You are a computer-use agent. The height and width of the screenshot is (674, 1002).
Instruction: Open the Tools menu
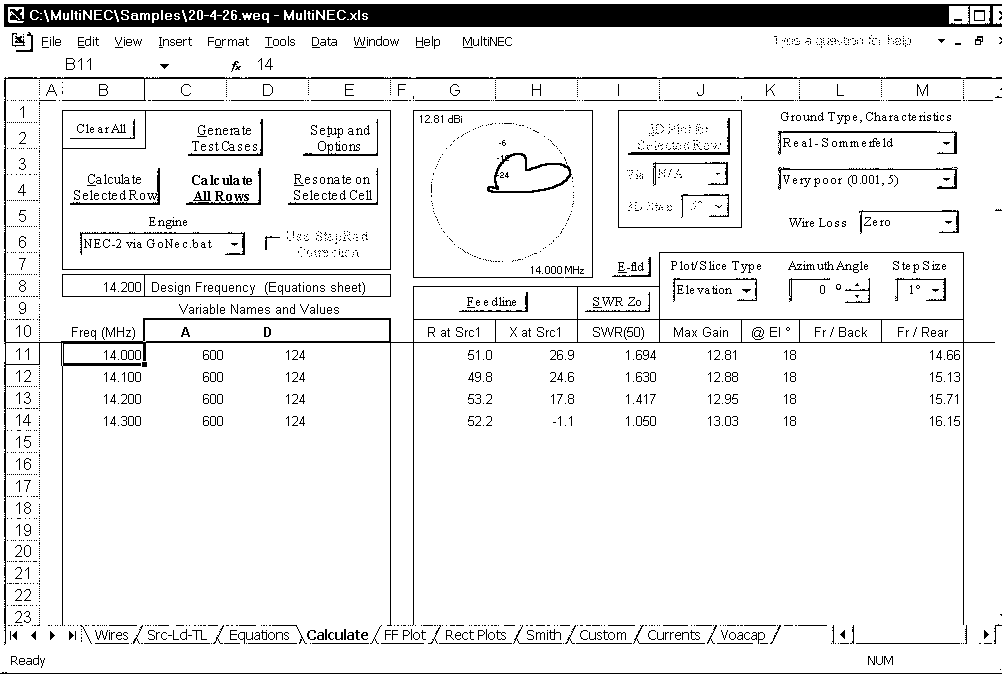[280, 42]
